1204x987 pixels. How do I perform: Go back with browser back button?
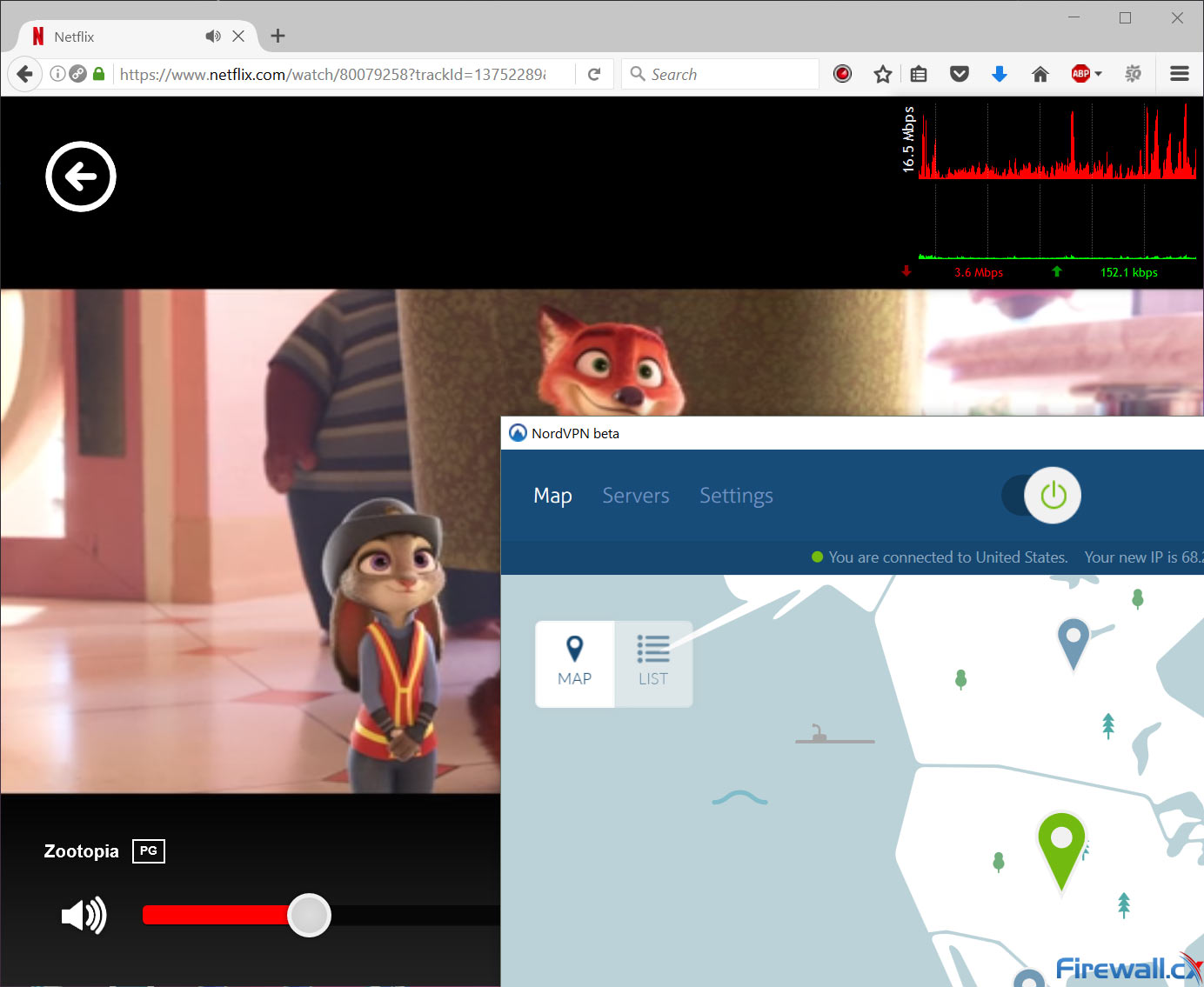coord(24,74)
